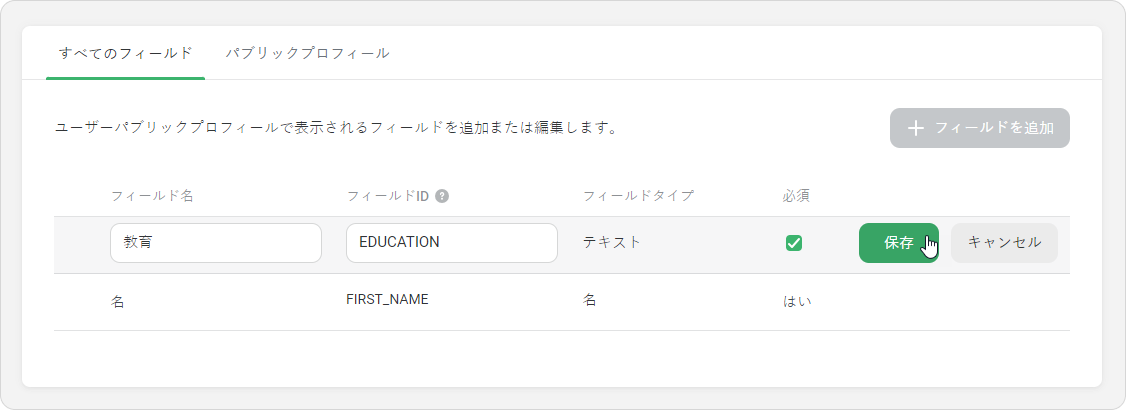Viewport: 1126px width, 410px height.
Task: Click the キャンセル button
Action: pos(1004,243)
